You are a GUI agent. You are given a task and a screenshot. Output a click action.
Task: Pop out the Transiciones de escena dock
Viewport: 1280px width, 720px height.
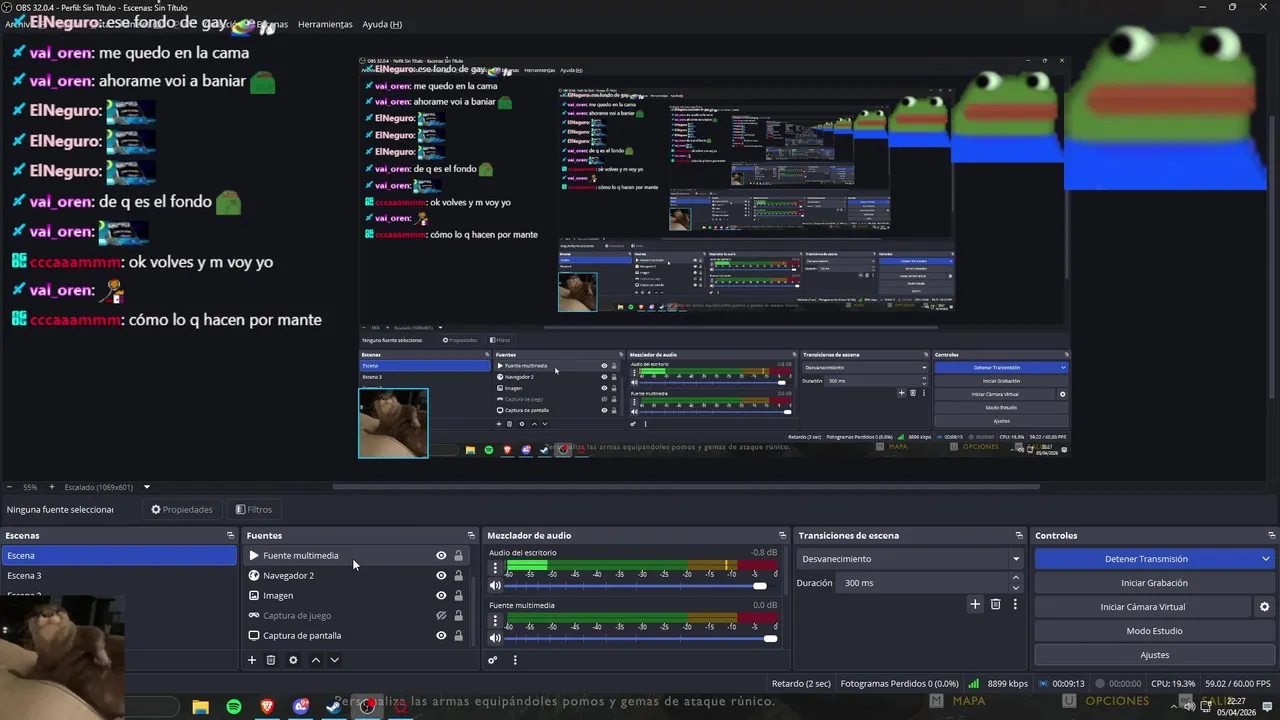coord(1019,535)
